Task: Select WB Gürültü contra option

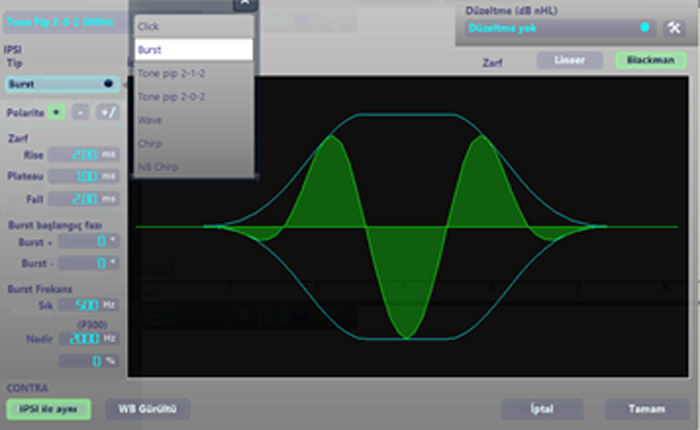Action: tap(147, 409)
